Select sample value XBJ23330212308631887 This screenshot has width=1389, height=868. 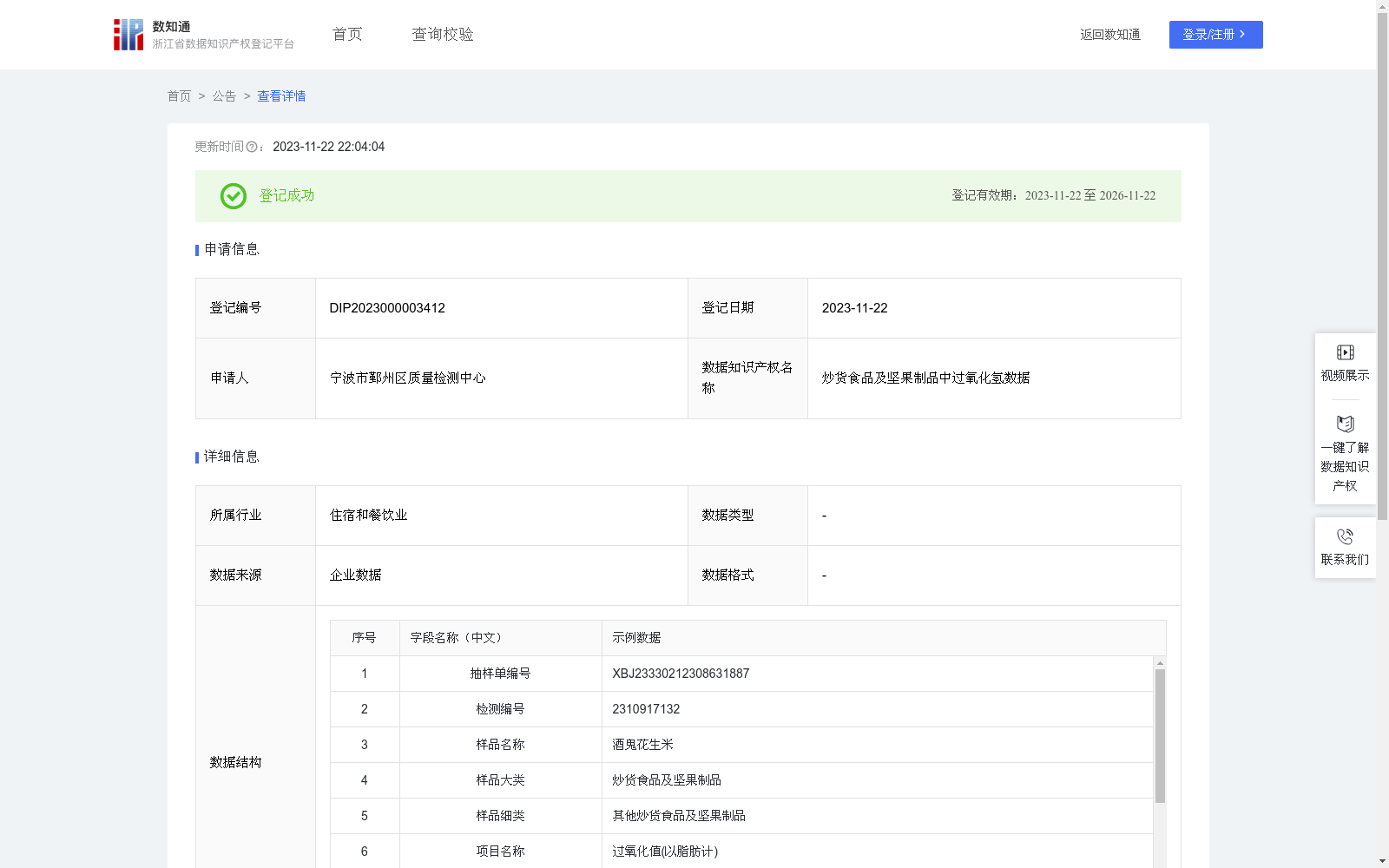(681, 674)
